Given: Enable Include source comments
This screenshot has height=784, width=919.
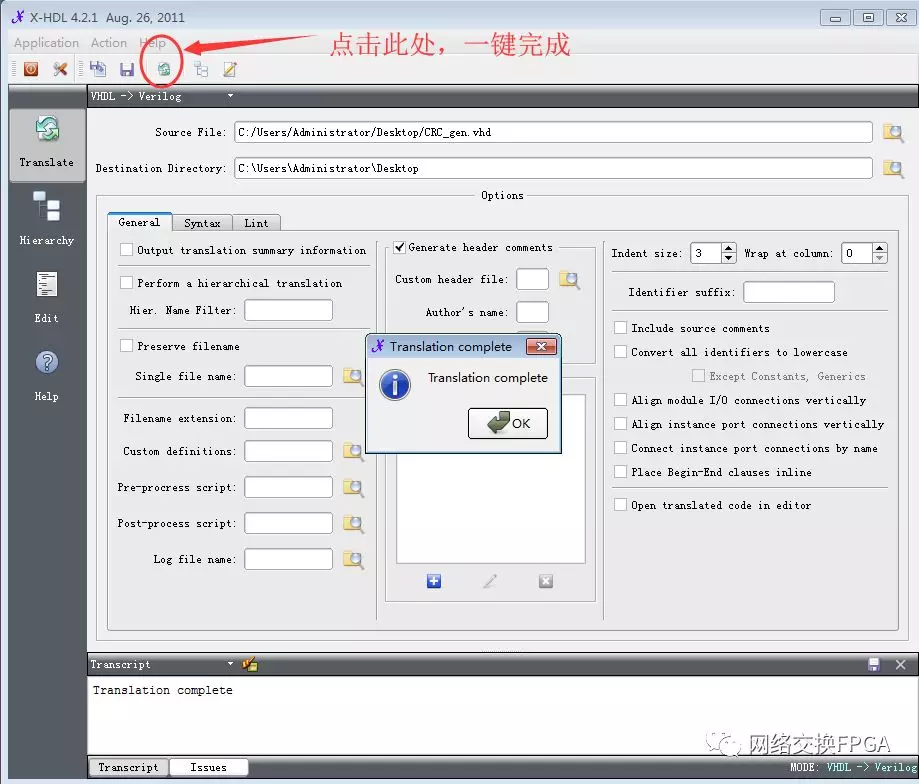Looking at the screenshot, I should [620, 328].
